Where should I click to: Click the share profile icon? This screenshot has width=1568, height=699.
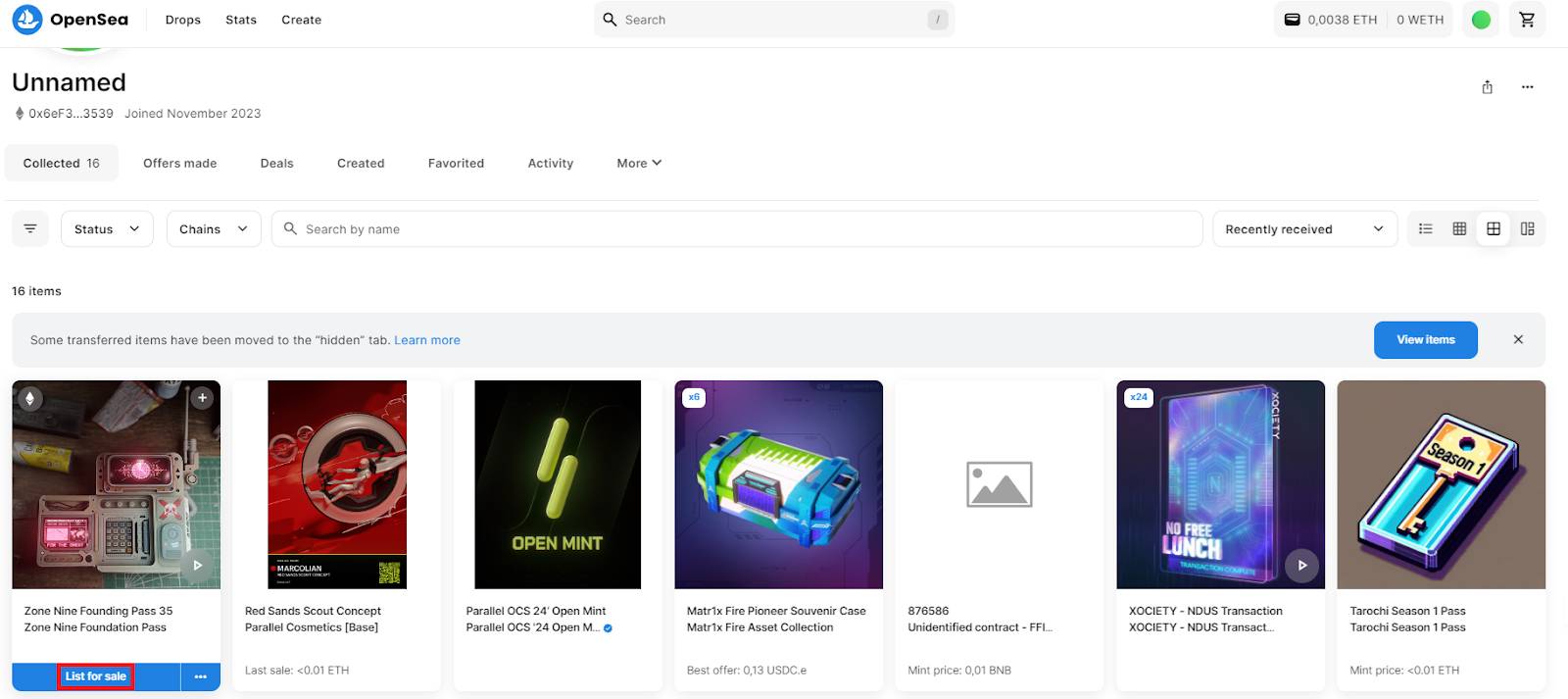tap(1488, 87)
